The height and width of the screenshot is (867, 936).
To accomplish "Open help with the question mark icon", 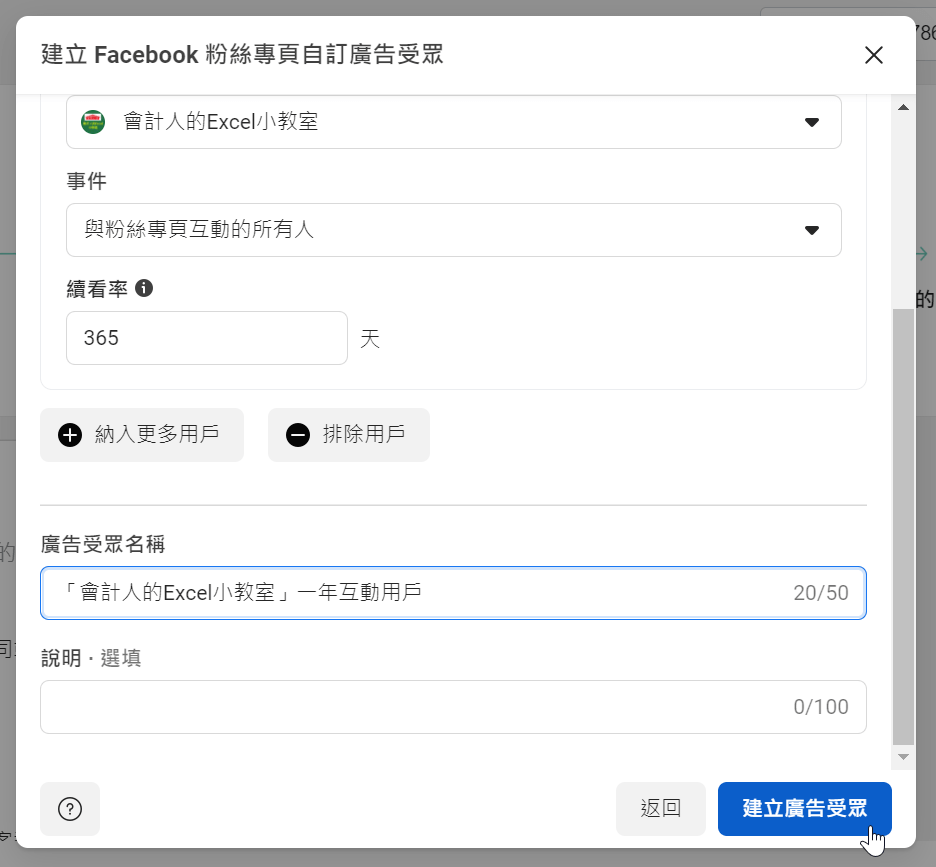I will coord(70,809).
